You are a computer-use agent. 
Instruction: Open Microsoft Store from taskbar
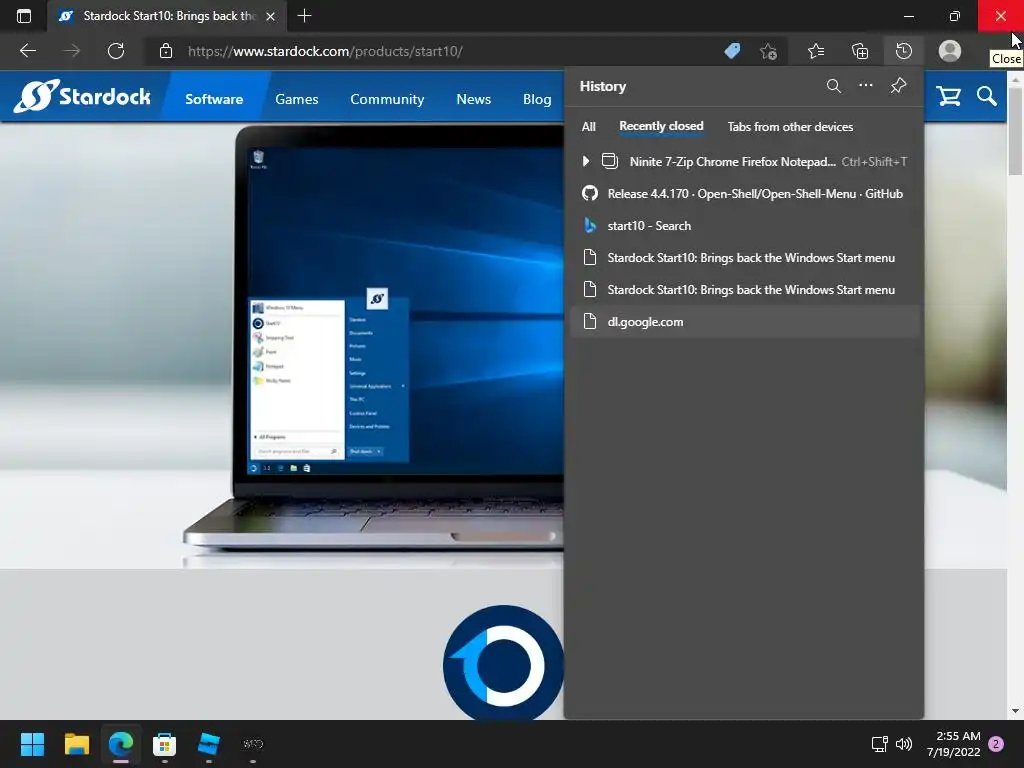click(165, 744)
